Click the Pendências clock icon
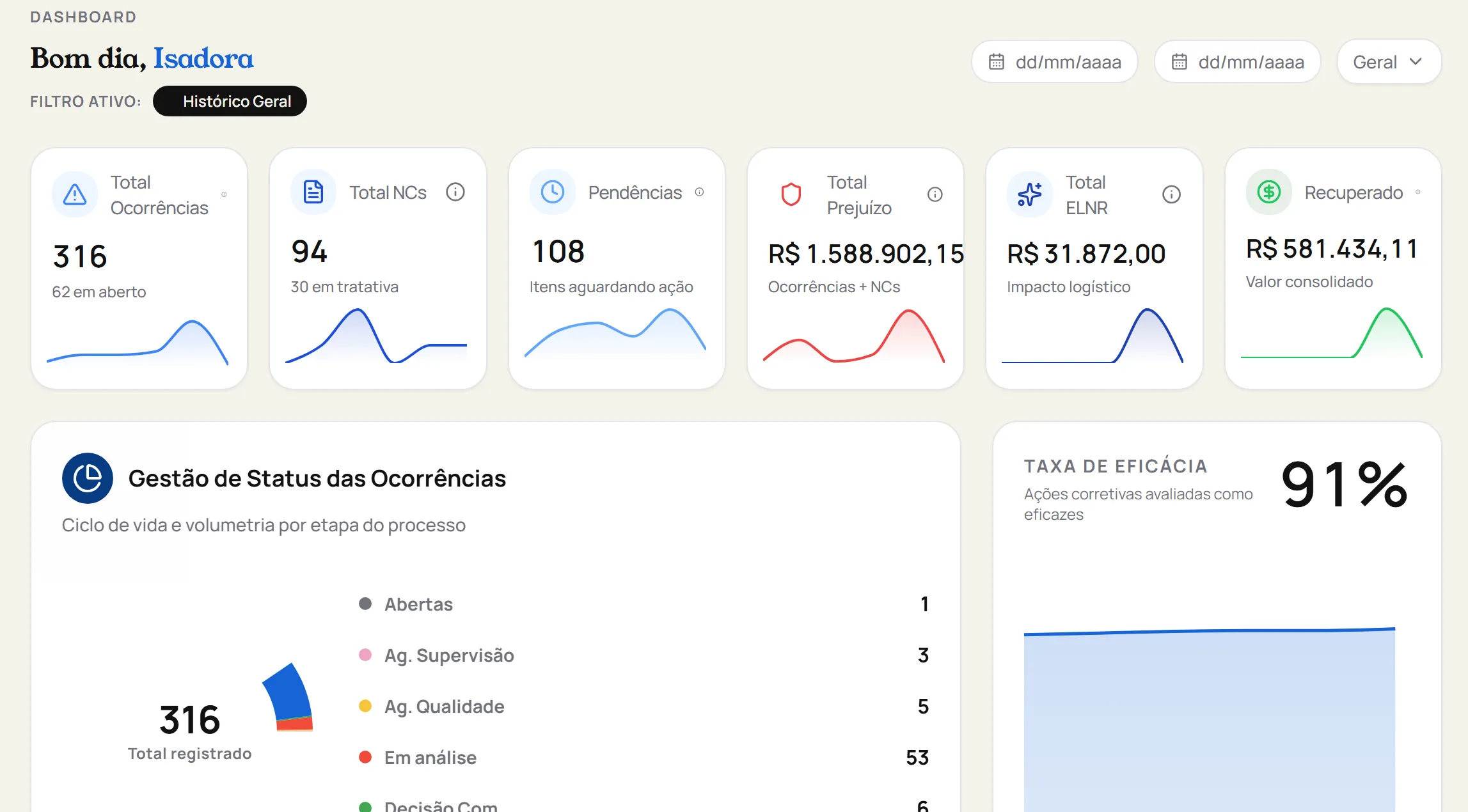Viewport: 1468px width, 812px height. click(x=553, y=192)
